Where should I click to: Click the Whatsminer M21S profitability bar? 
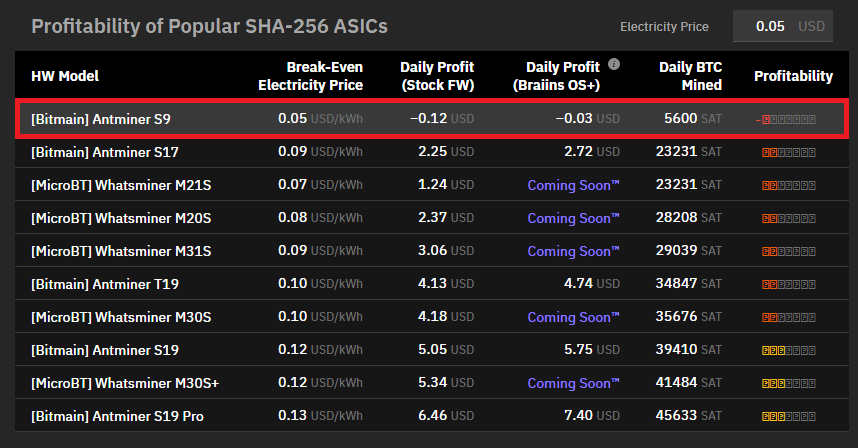(x=789, y=185)
